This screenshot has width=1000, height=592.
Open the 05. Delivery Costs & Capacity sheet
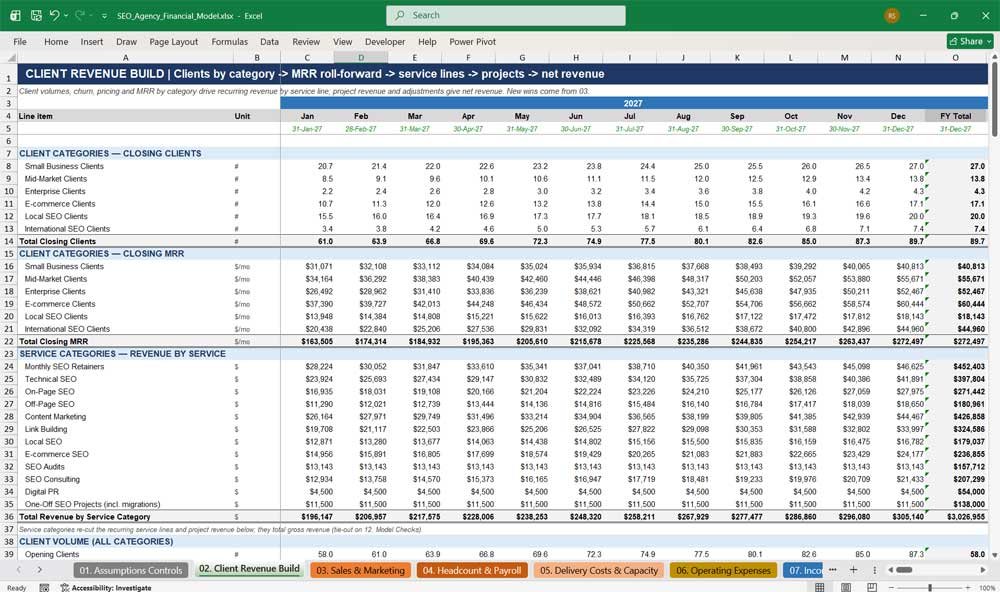[599, 570]
